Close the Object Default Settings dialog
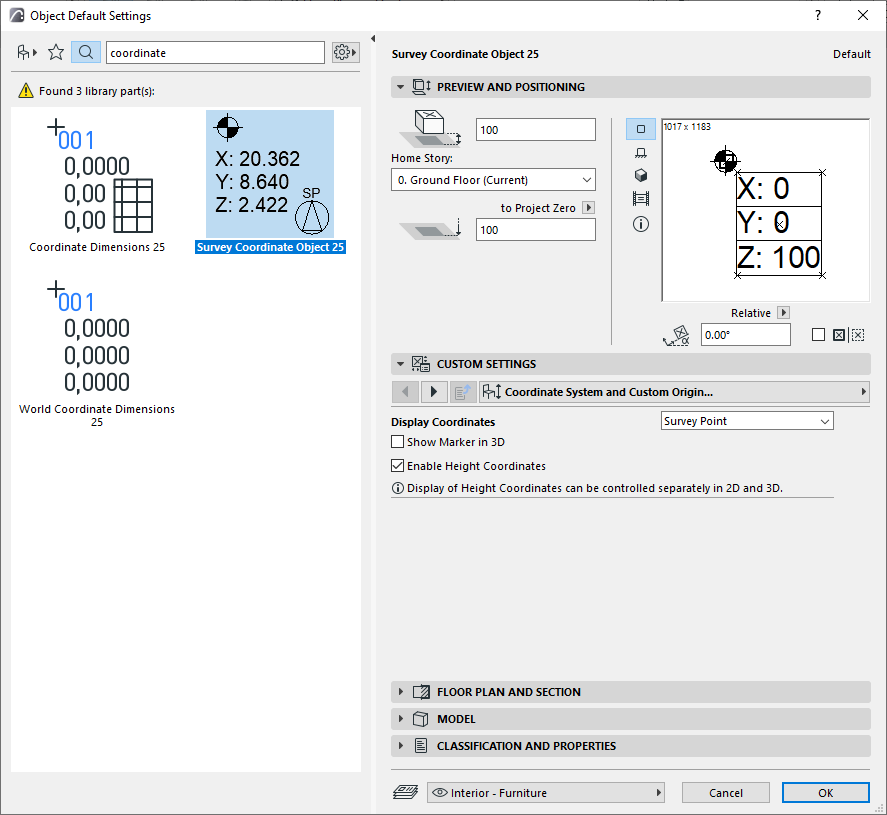Viewport: 887px width, 815px height. coord(863,15)
